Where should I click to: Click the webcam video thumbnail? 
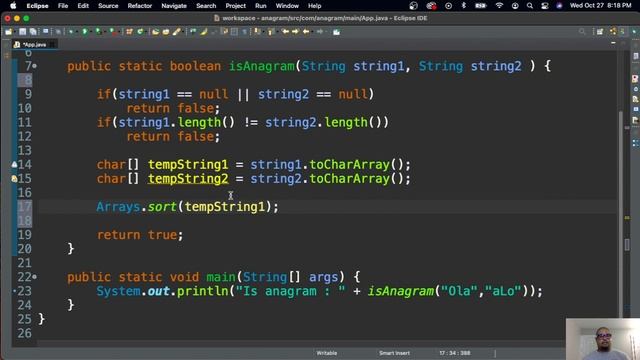coord(603,339)
